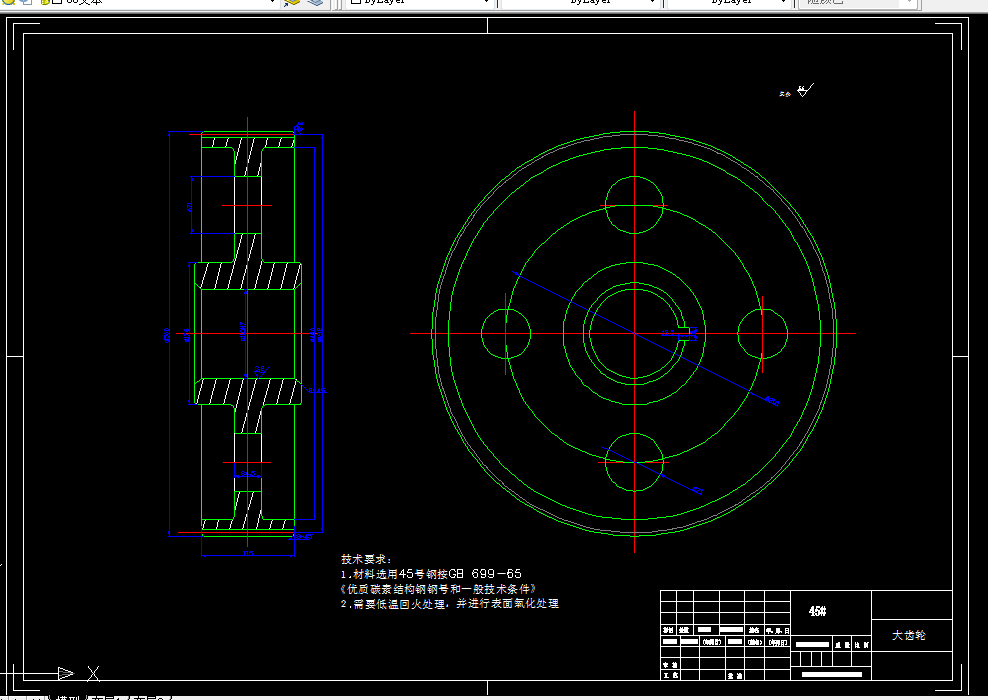
Task: Select the 45# material text in the title block
Action: (817, 611)
